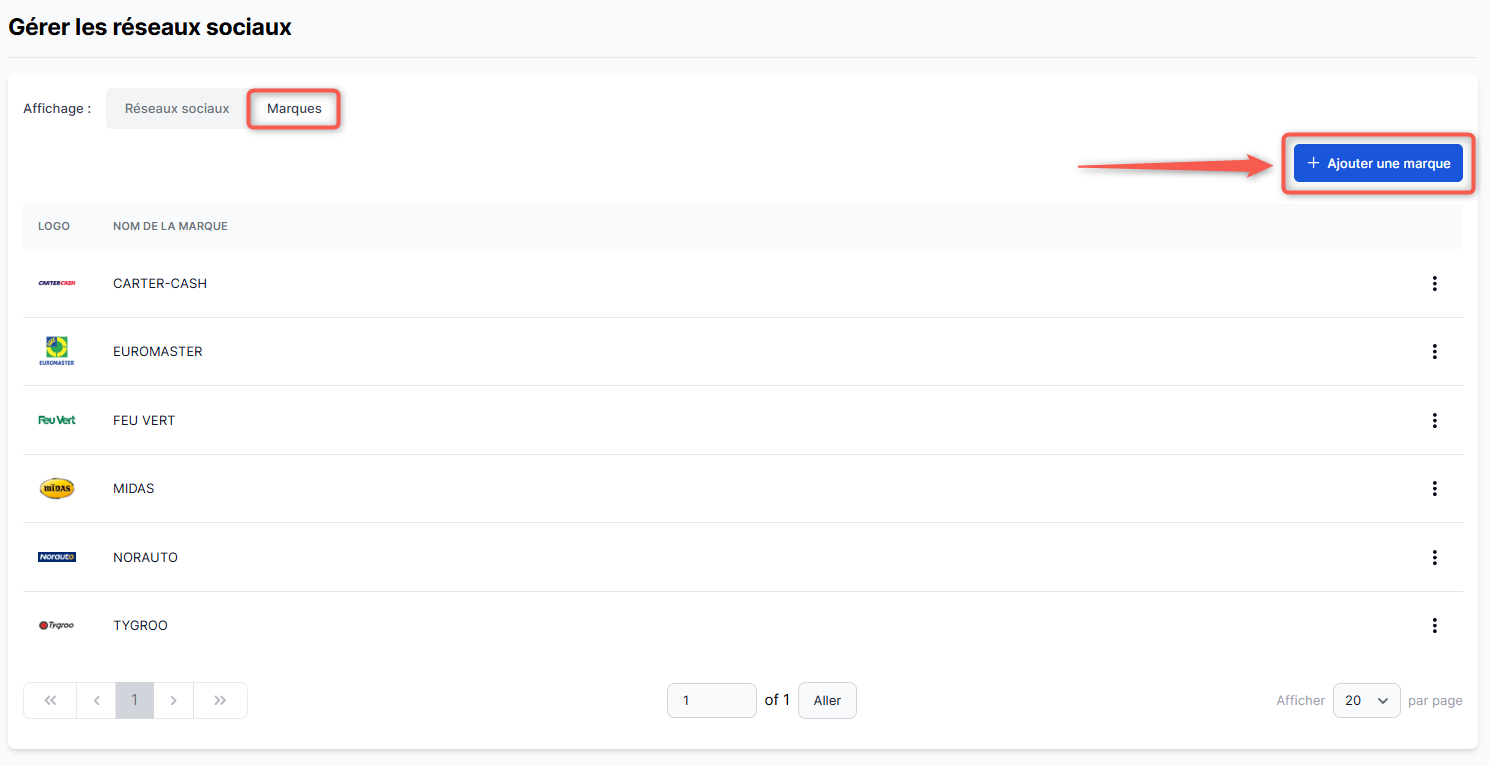Switch to the Réseaux sociaux view
Screen dimensions: 1489x766
coord(177,109)
